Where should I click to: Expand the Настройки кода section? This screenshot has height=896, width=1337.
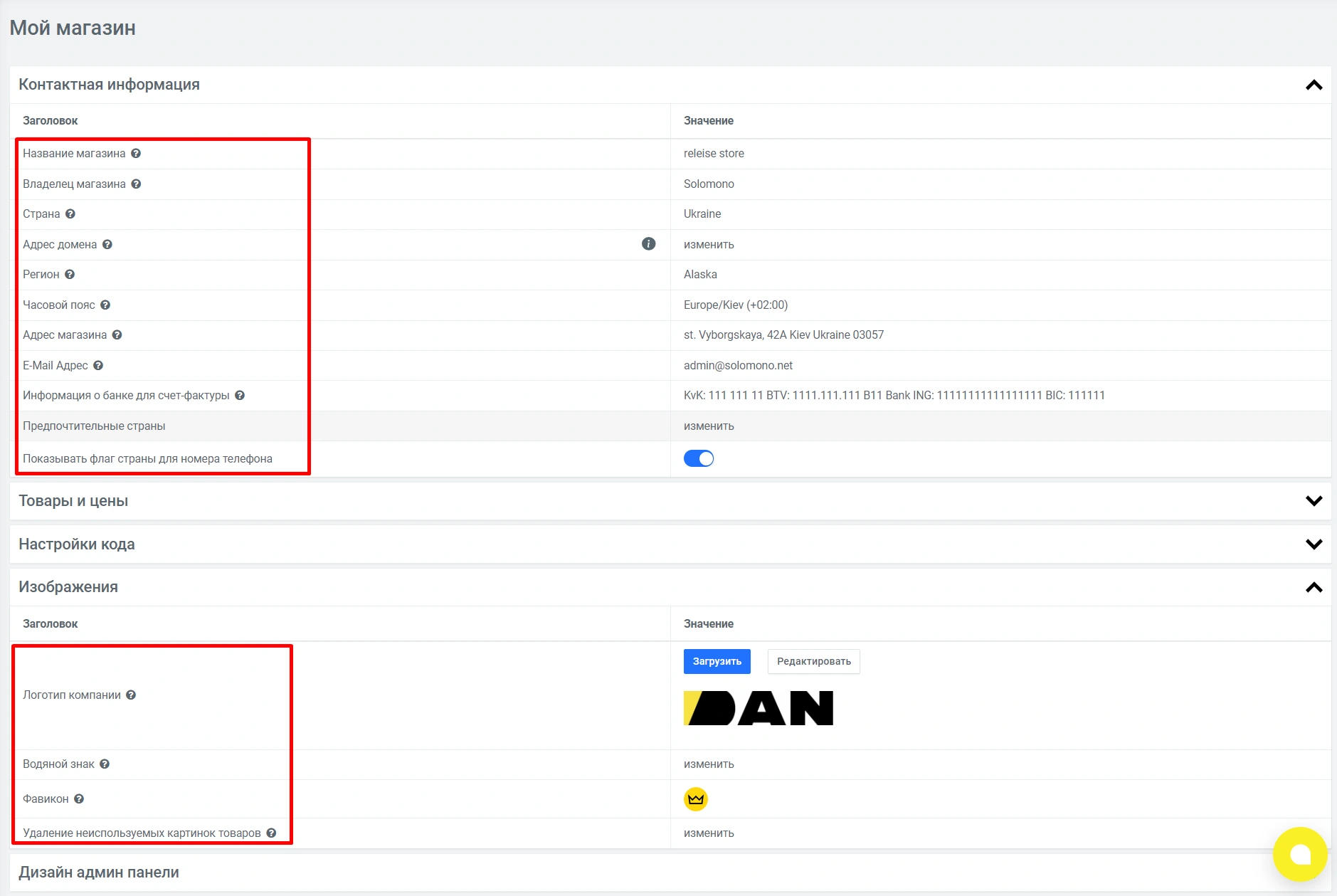1314,544
